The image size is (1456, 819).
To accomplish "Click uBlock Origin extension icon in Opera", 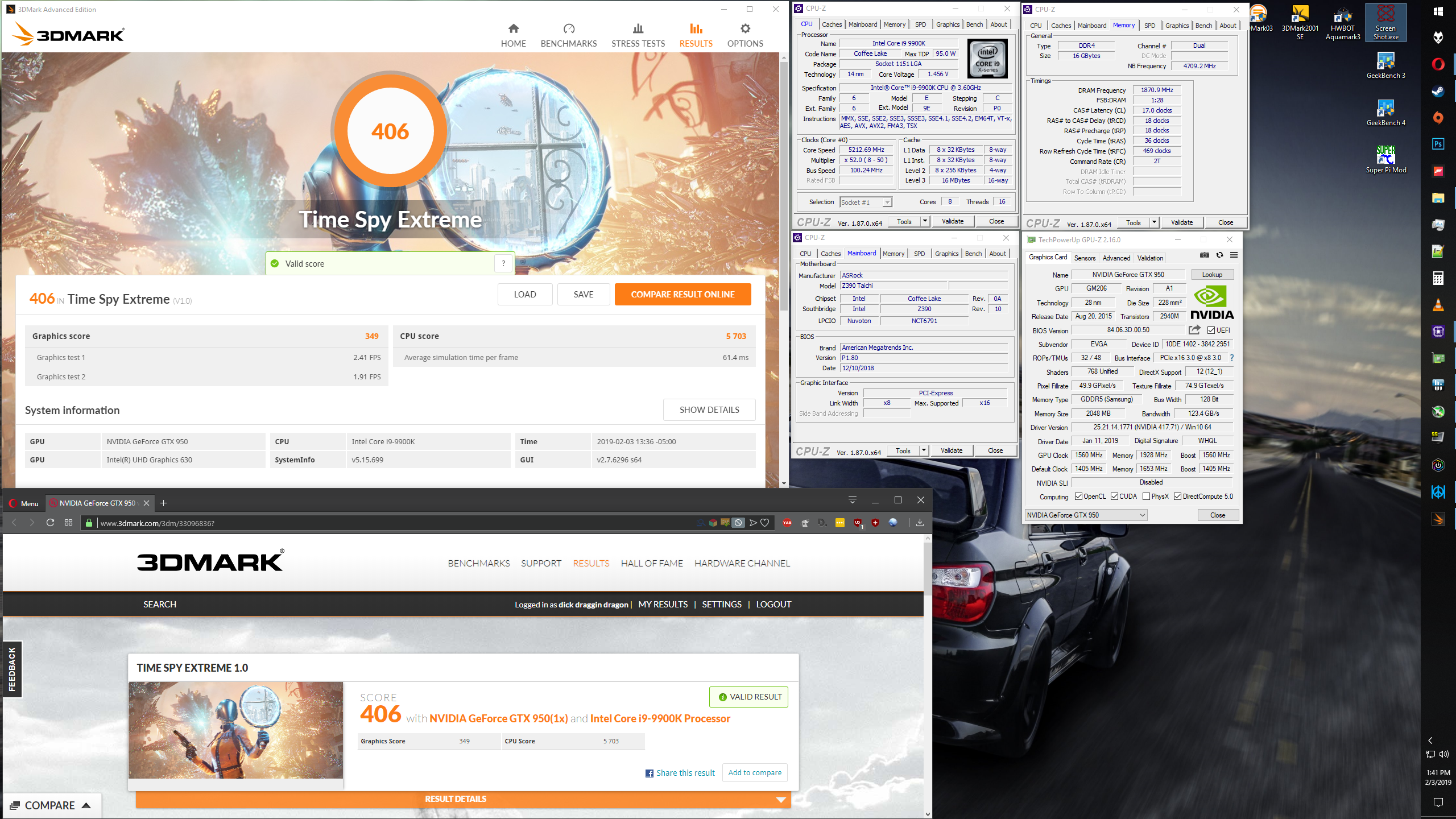I will tap(858, 523).
